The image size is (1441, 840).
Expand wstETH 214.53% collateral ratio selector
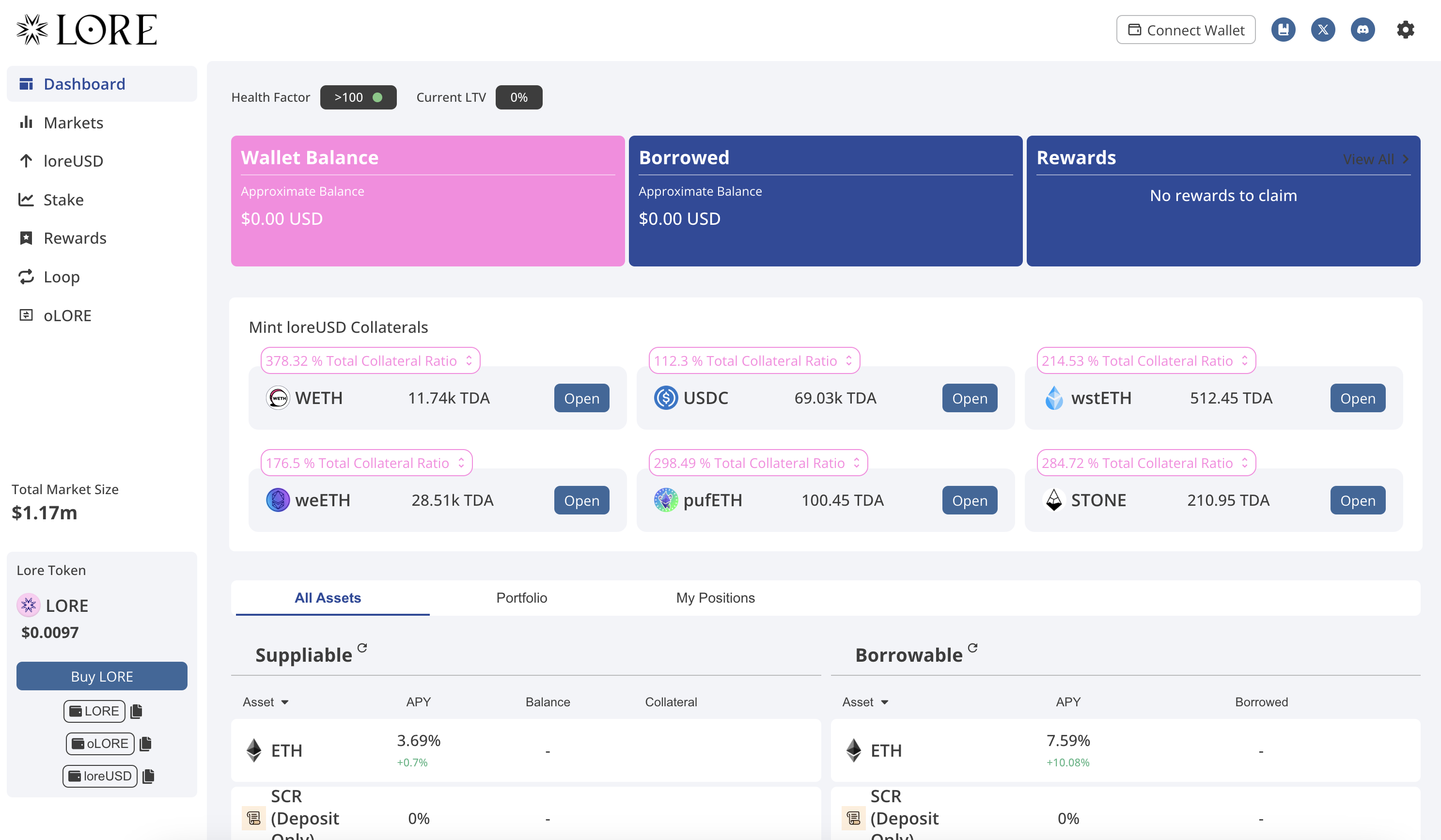[x=1146, y=361]
